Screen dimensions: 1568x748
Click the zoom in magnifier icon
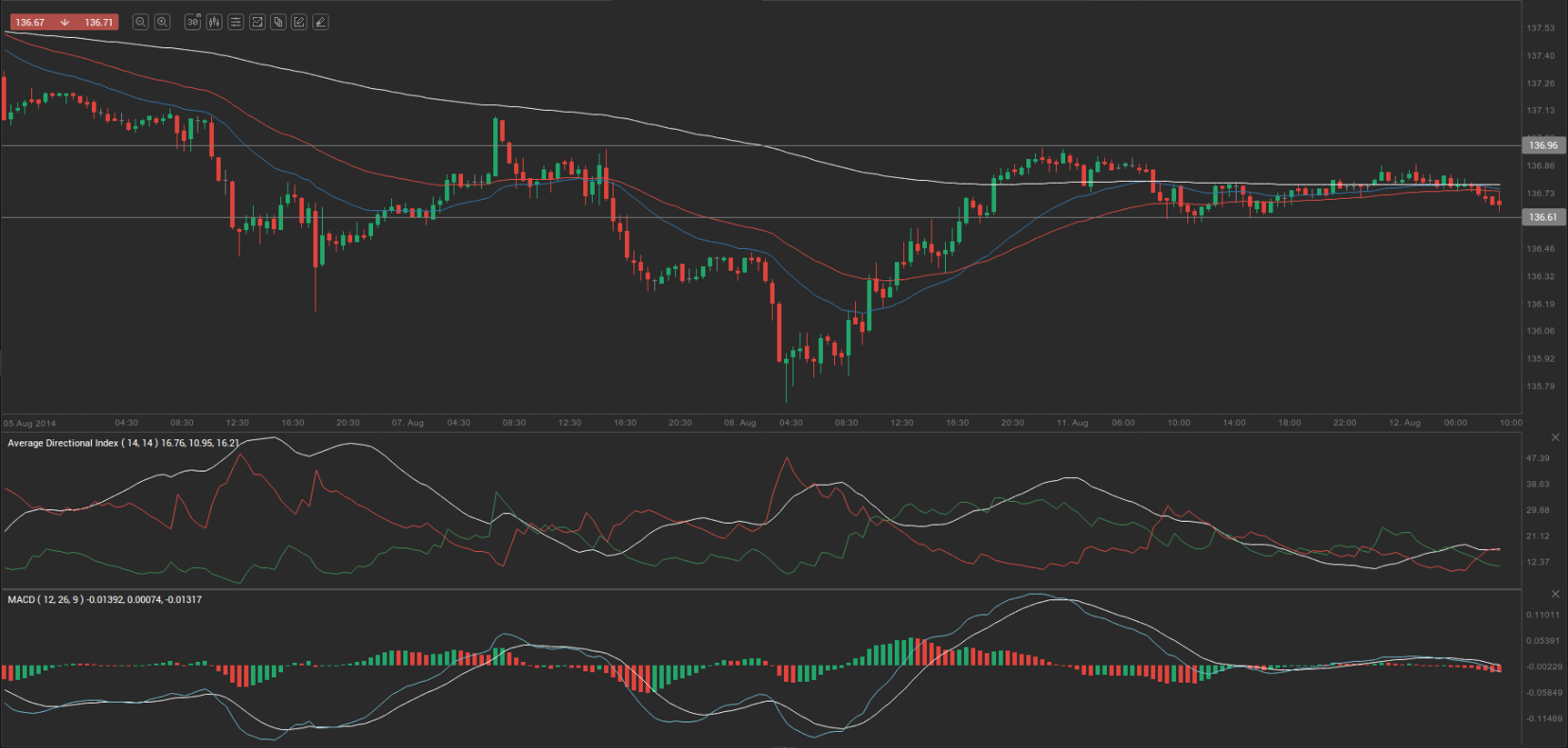(x=162, y=22)
